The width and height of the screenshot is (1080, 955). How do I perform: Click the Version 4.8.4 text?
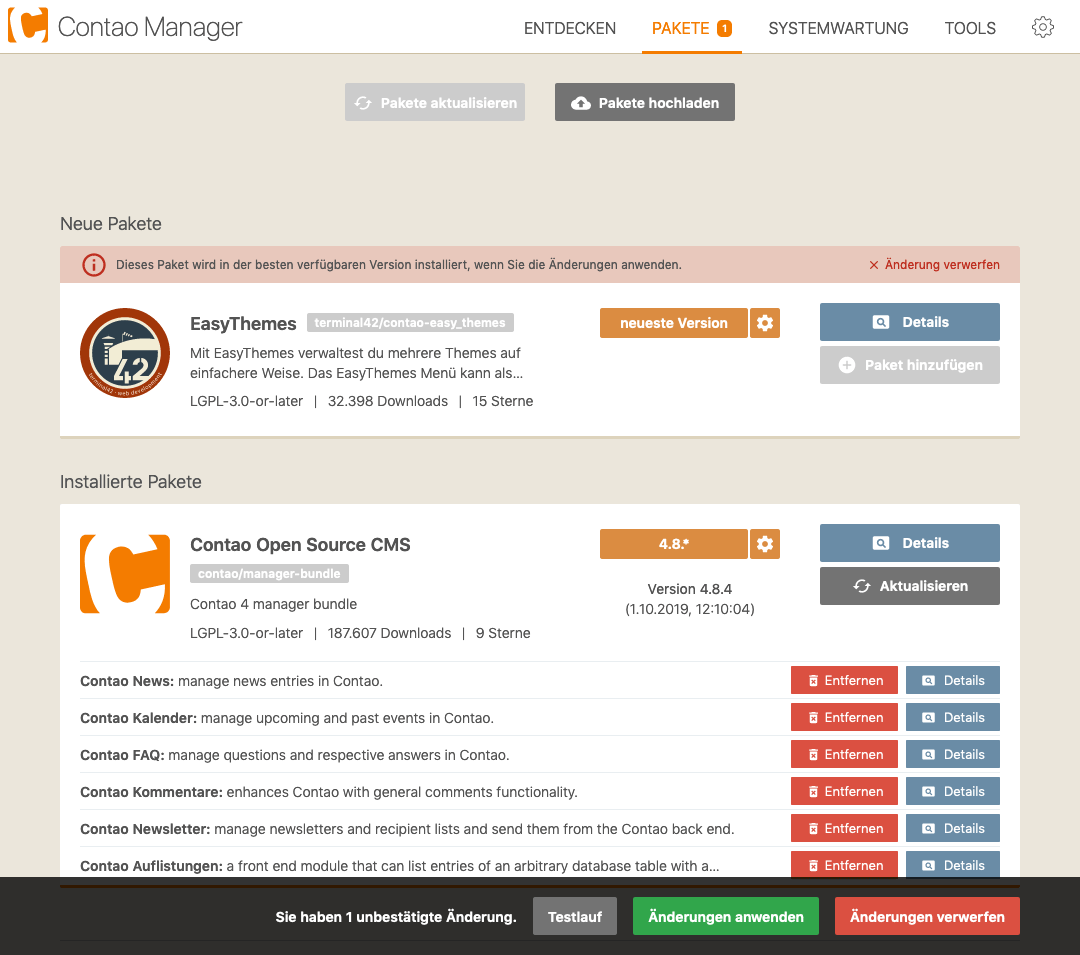[x=689, y=589]
